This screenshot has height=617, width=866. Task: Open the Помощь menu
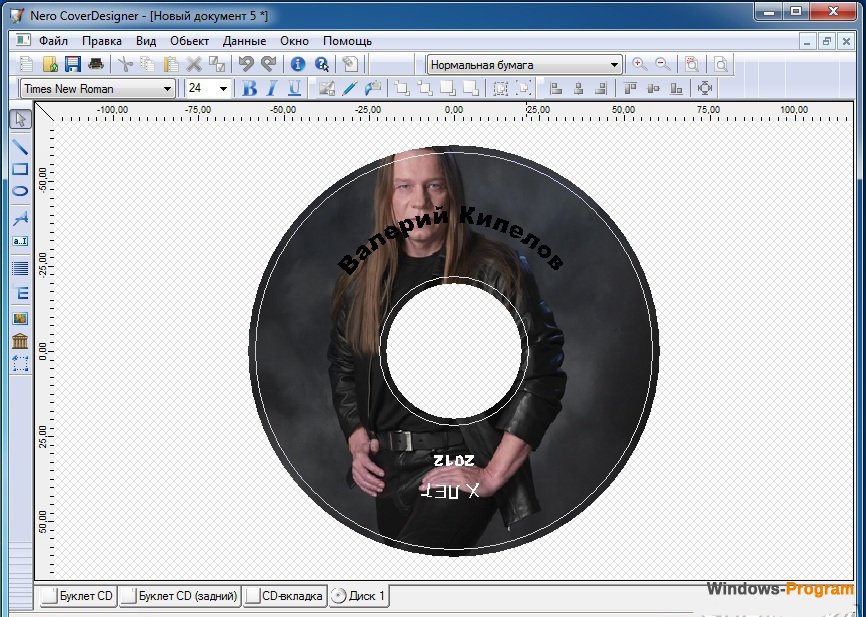pos(347,41)
